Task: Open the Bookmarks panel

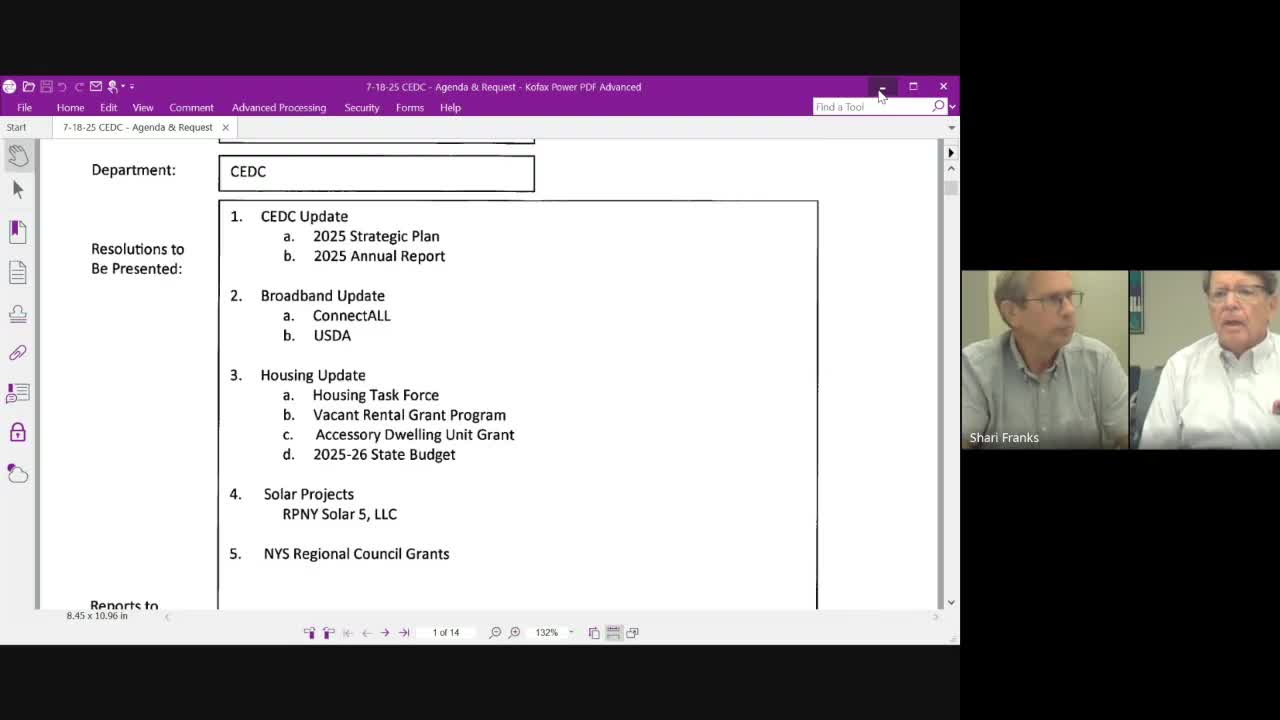Action: pyautogui.click(x=18, y=231)
